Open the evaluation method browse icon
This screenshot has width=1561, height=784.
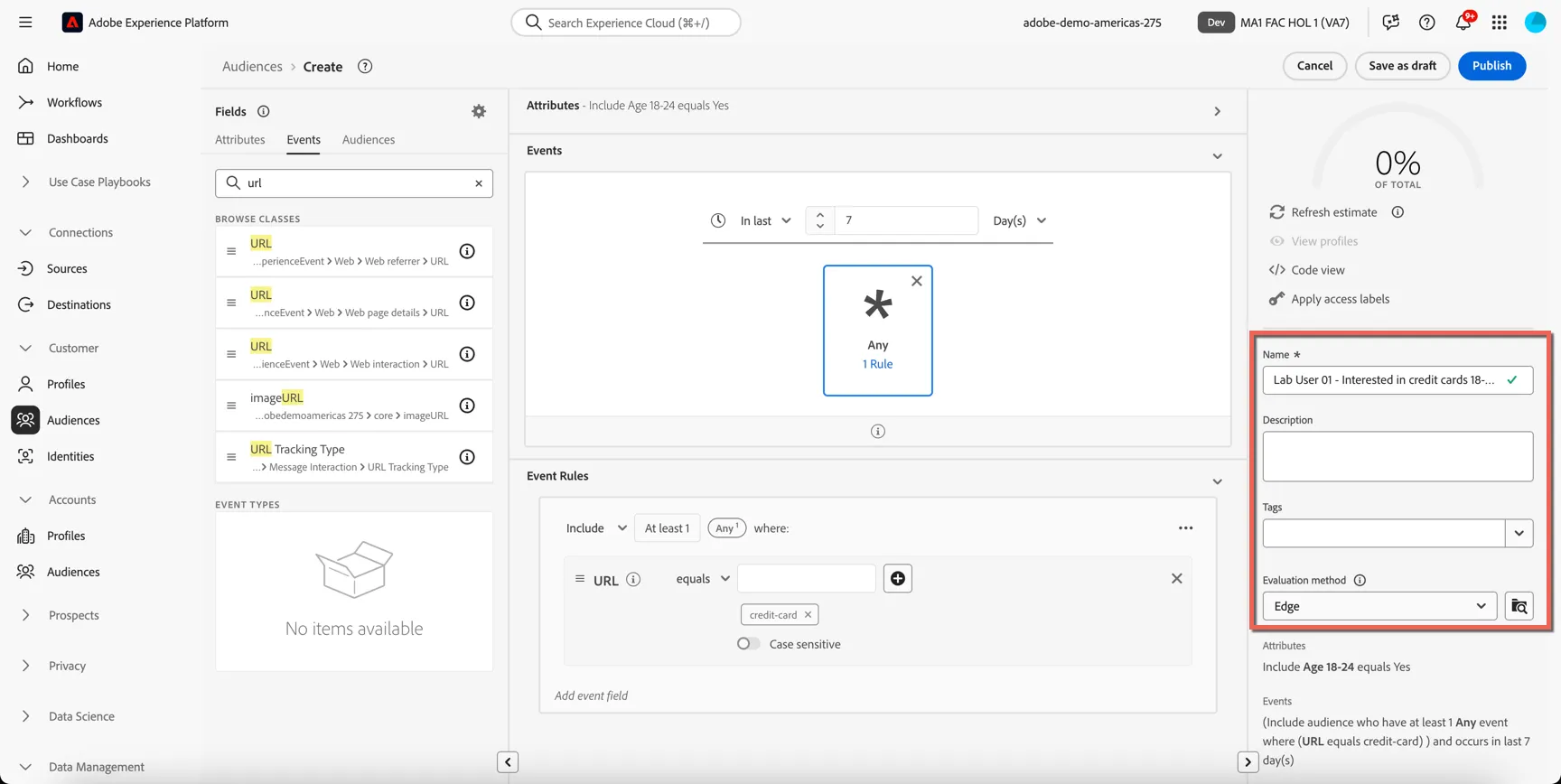[1519, 606]
